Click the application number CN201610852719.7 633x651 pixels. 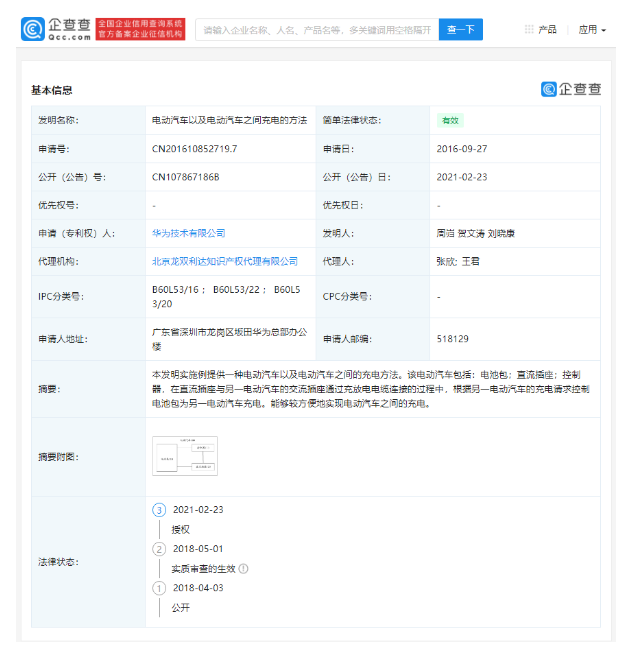point(194,148)
